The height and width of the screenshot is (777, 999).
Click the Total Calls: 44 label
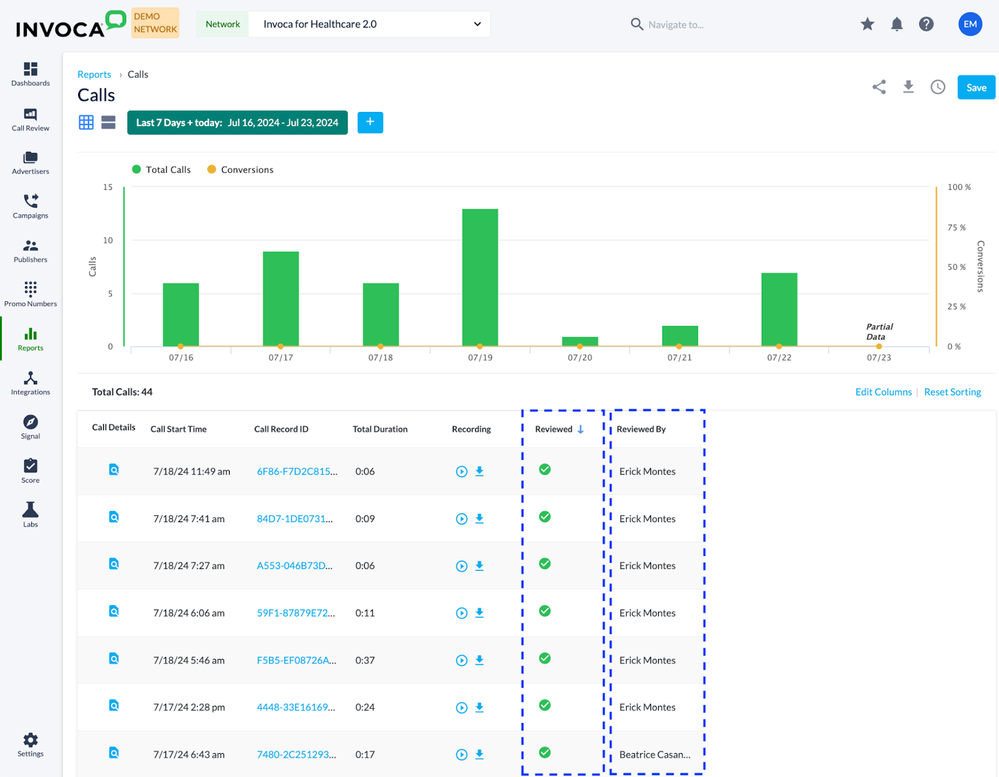122,392
